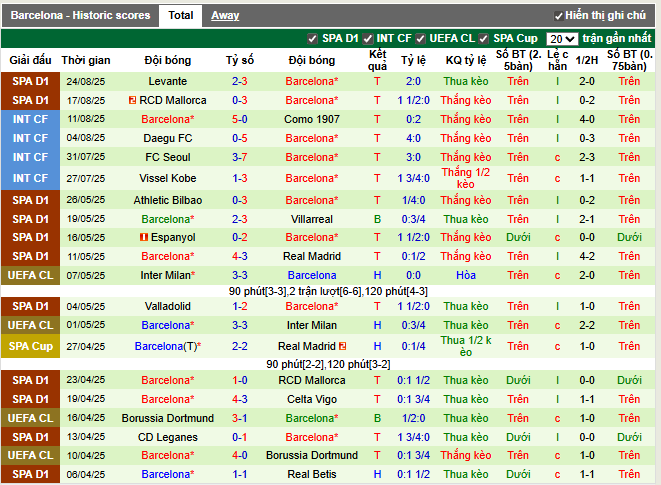Click Thua 1/2 kèo result cell

coord(466,346)
